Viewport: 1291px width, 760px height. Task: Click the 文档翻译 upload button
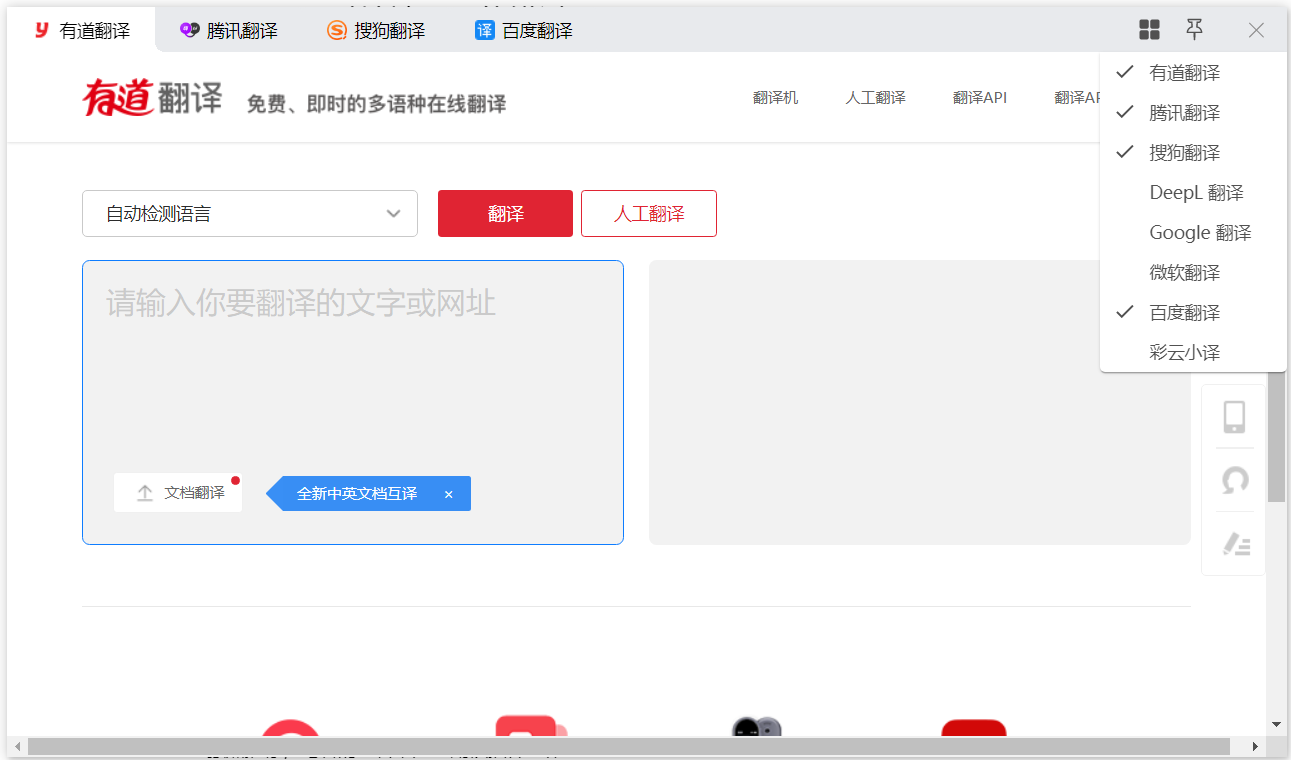click(x=178, y=493)
